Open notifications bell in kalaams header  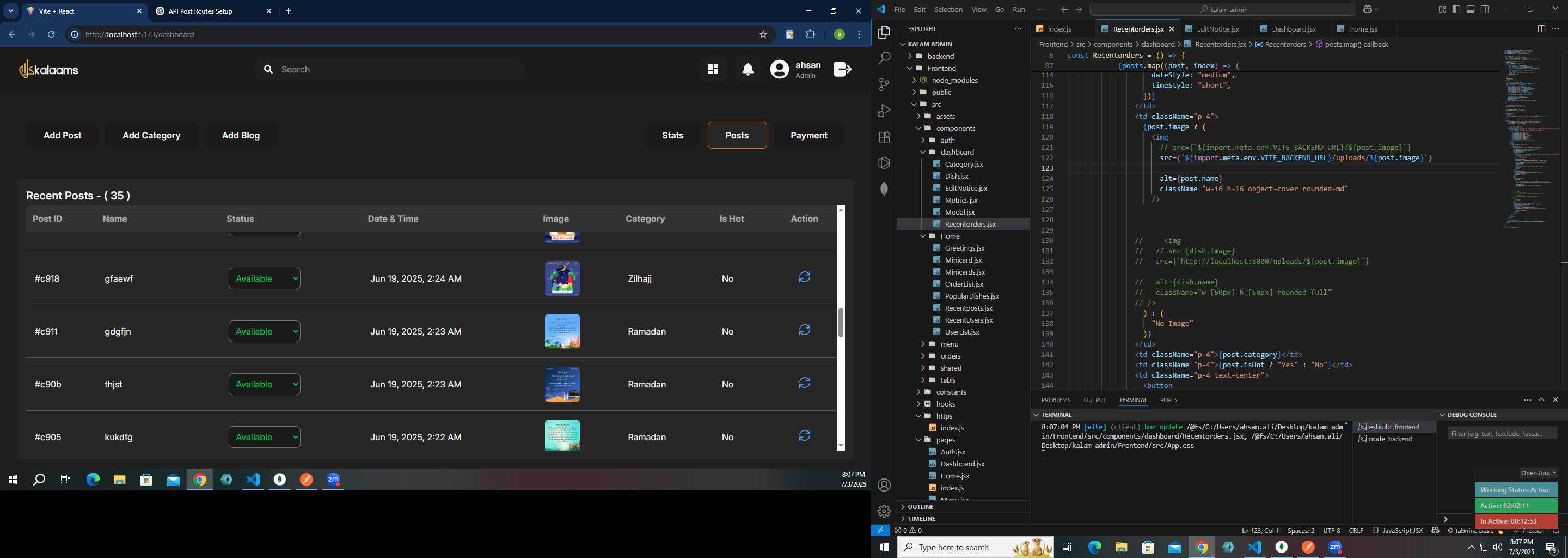point(748,69)
